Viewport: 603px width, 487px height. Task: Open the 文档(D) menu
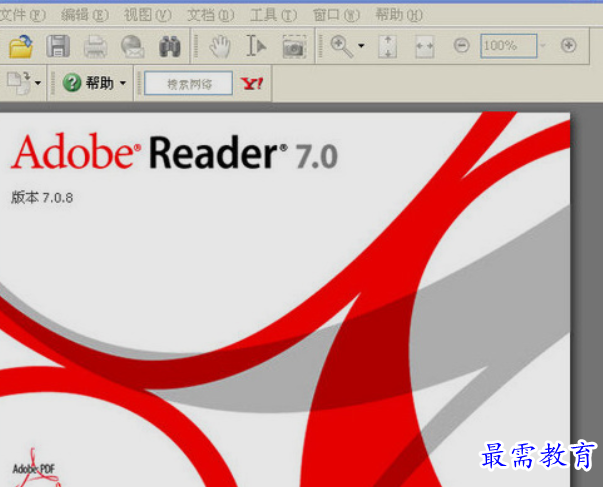(x=210, y=15)
